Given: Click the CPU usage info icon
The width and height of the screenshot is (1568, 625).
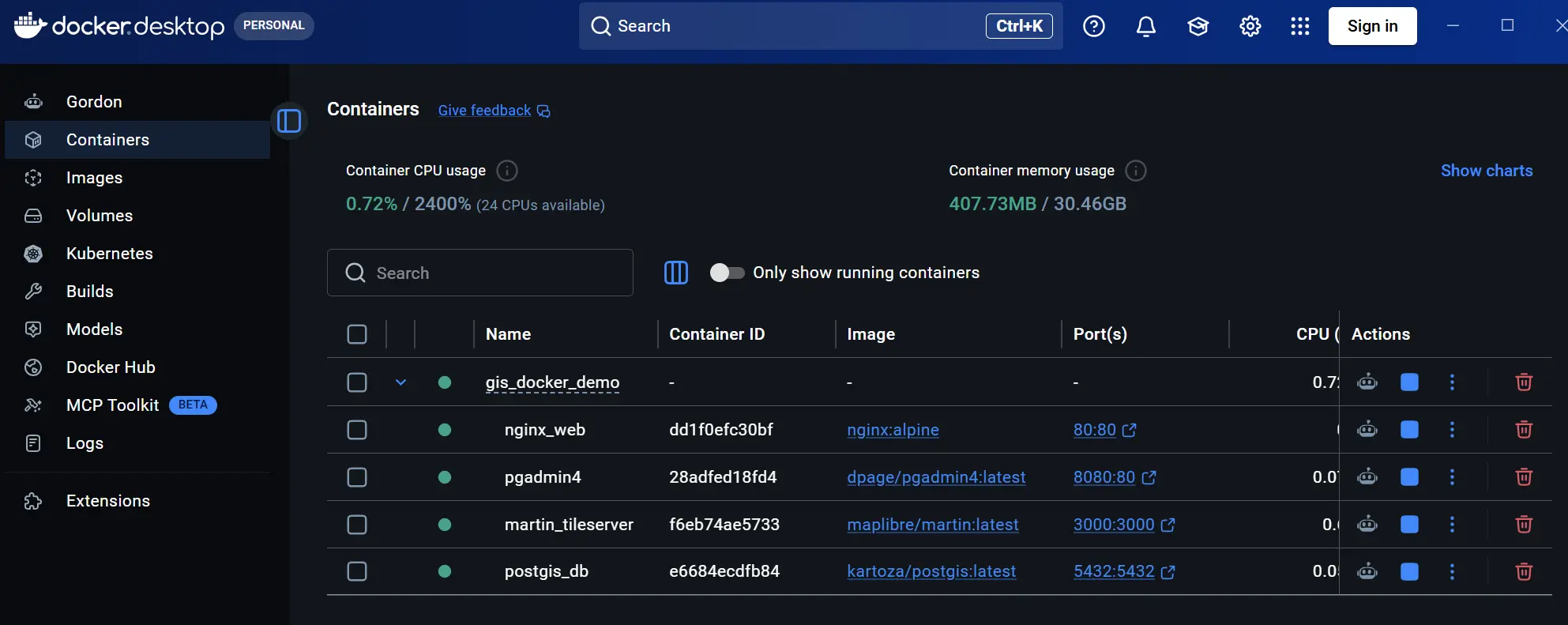Looking at the screenshot, I should [507, 171].
